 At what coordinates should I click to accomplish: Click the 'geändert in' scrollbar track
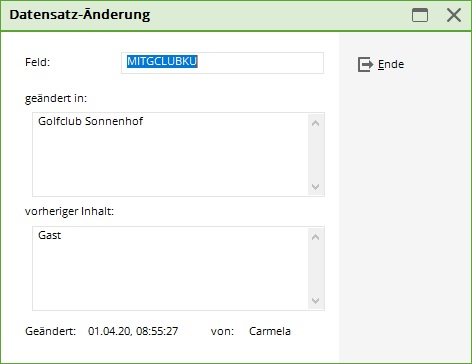coord(315,155)
